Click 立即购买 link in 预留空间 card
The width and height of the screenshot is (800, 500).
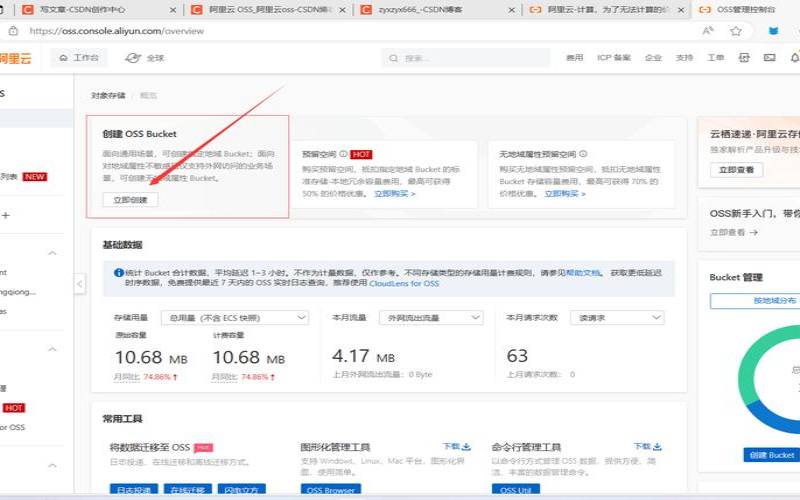click(394, 194)
